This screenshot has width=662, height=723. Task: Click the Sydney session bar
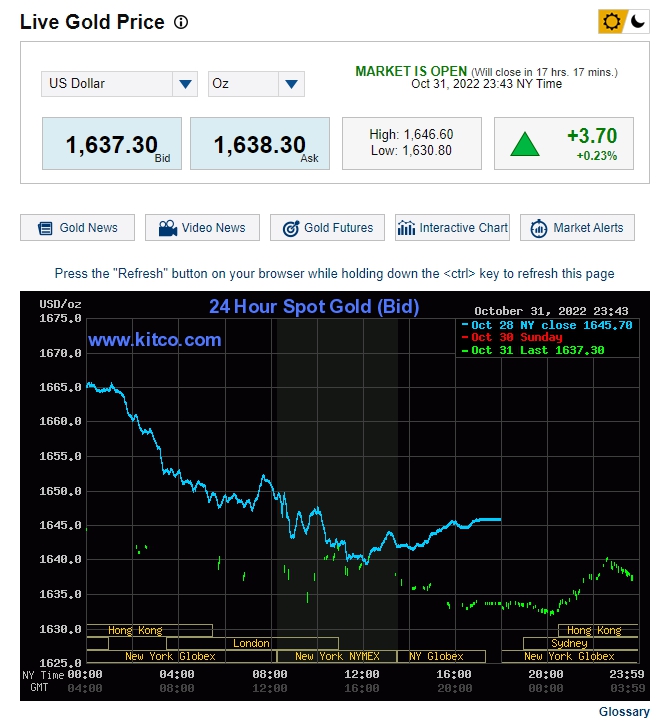pos(580,643)
